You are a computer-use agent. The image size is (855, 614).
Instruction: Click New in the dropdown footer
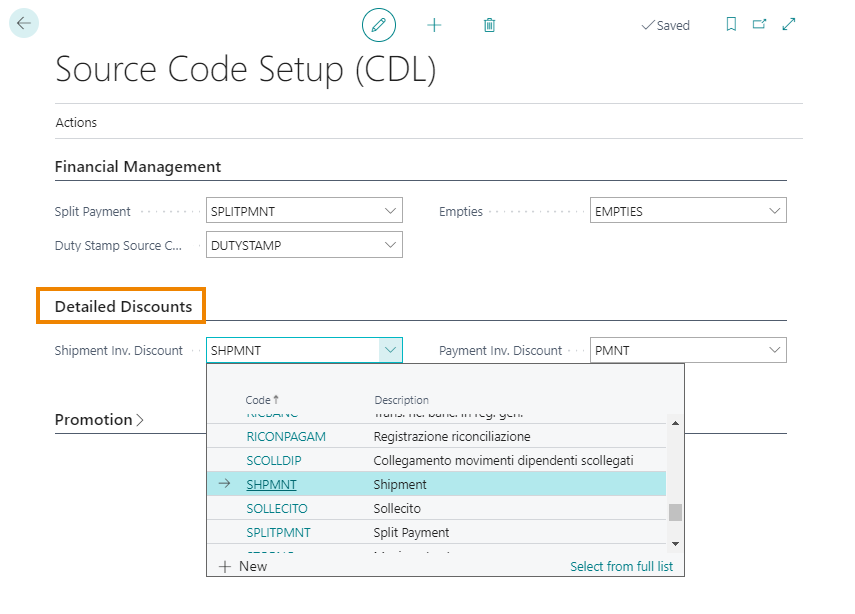click(243, 566)
